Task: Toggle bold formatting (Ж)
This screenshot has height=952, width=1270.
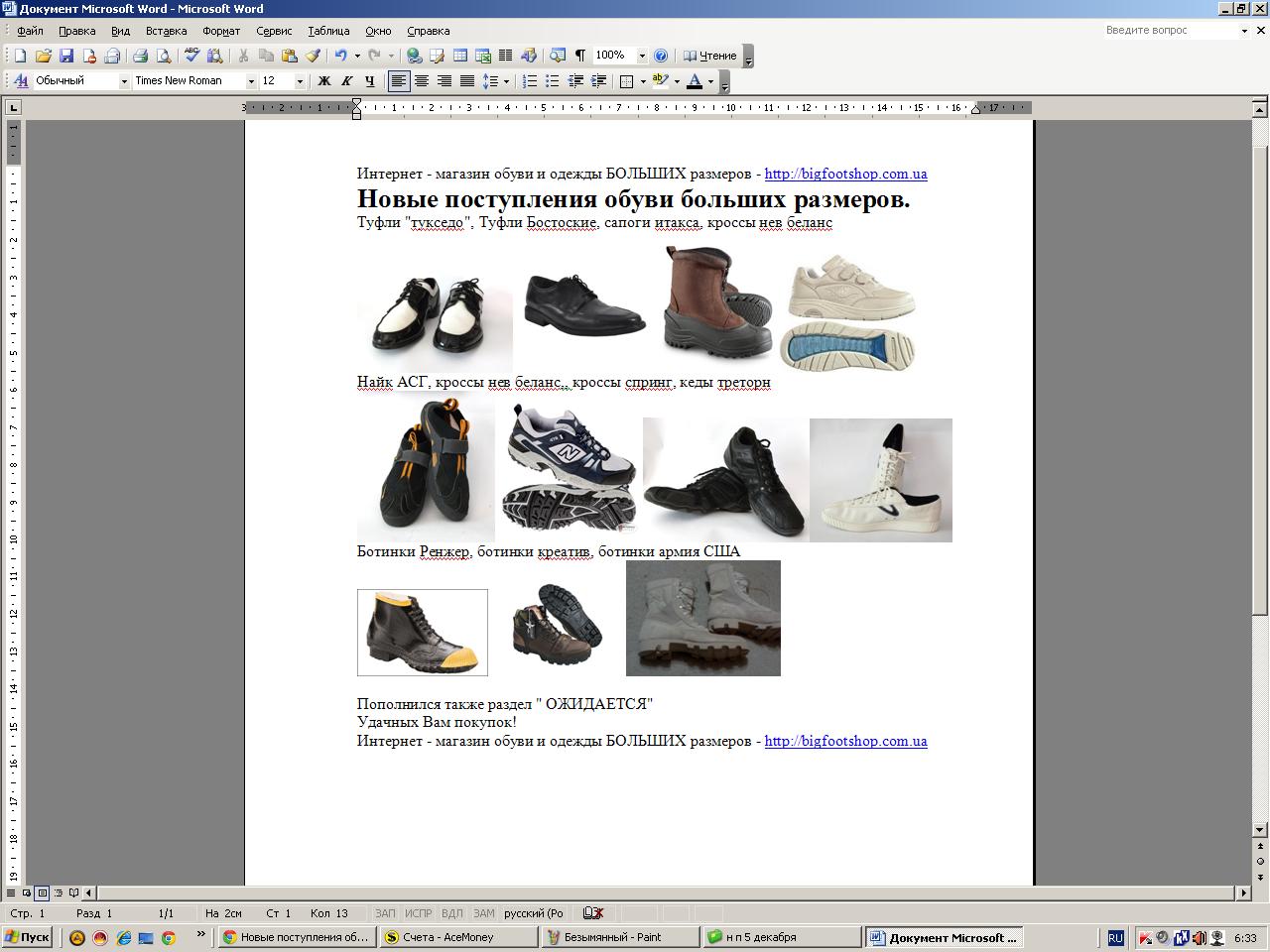Action: click(323, 81)
